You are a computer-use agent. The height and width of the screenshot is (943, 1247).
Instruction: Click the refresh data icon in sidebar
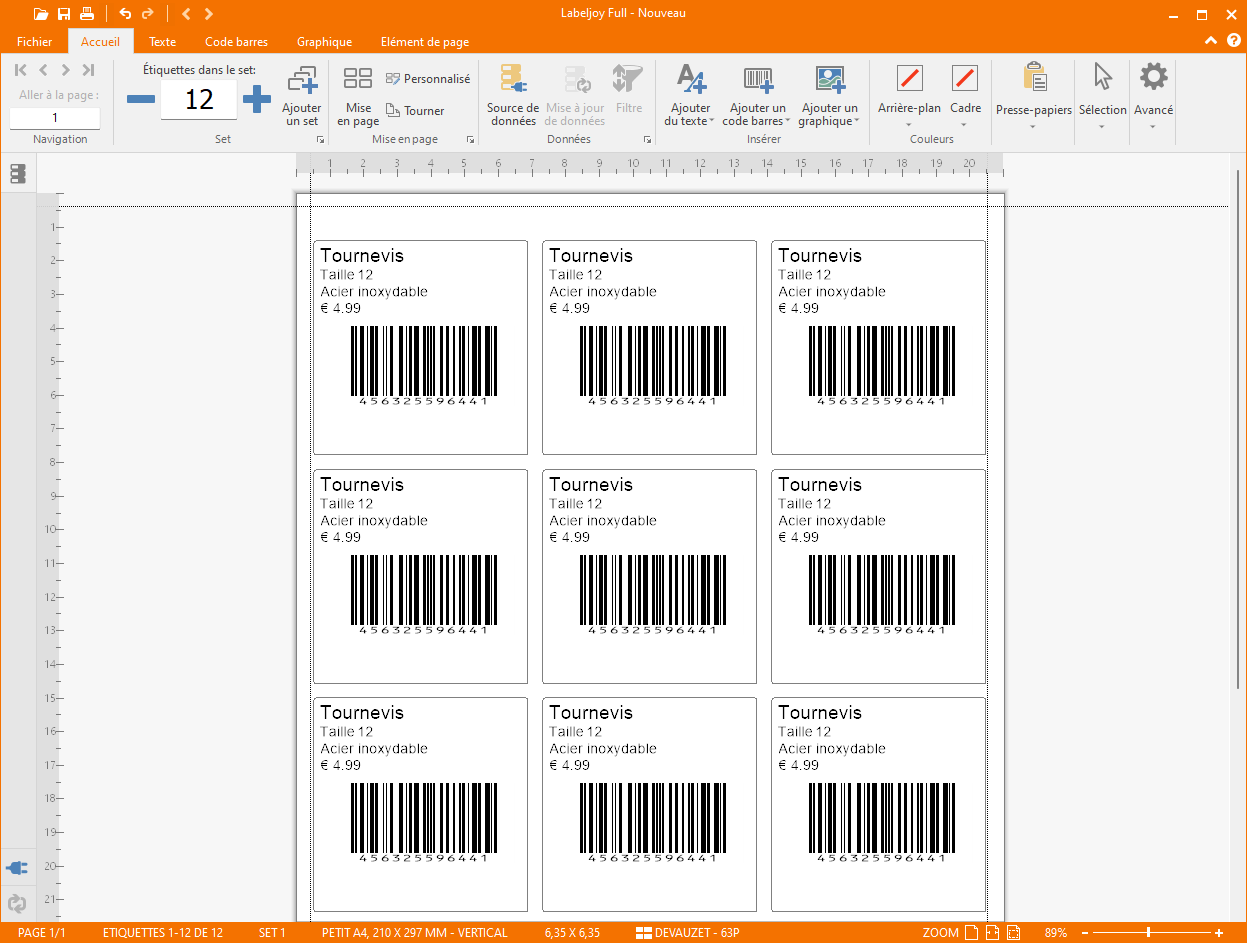point(17,904)
